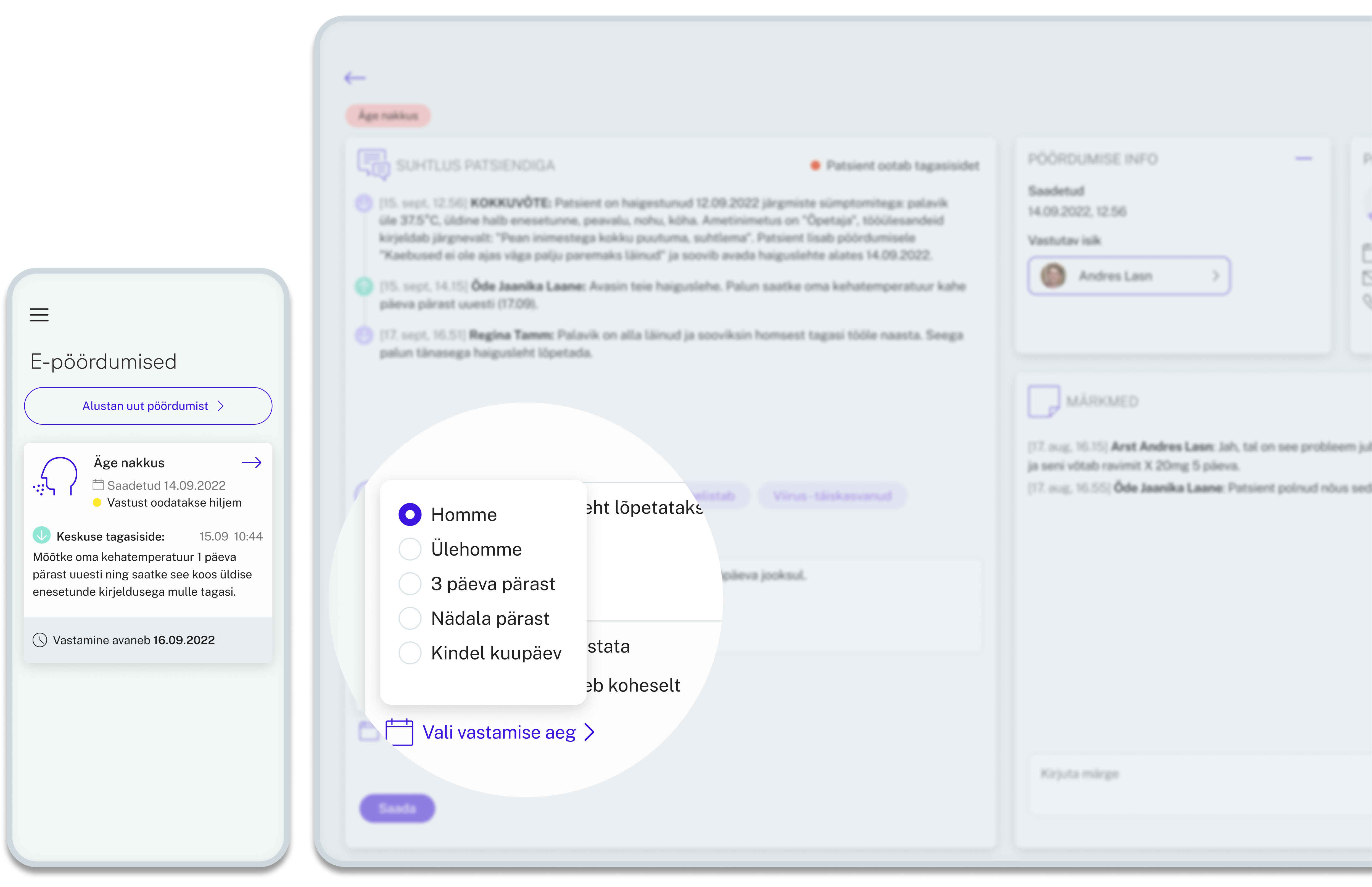Collapse the Pöördumise info panel
The width and height of the screenshot is (1372, 887).
(x=1304, y=159)
